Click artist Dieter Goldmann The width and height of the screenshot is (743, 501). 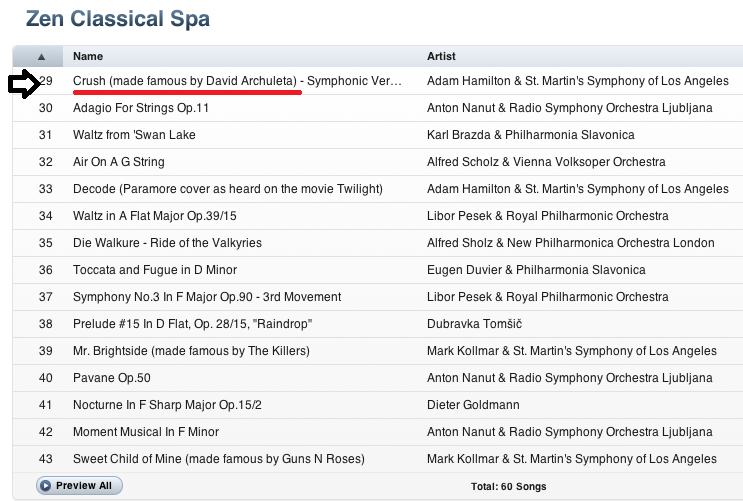[x=474, y=405]
